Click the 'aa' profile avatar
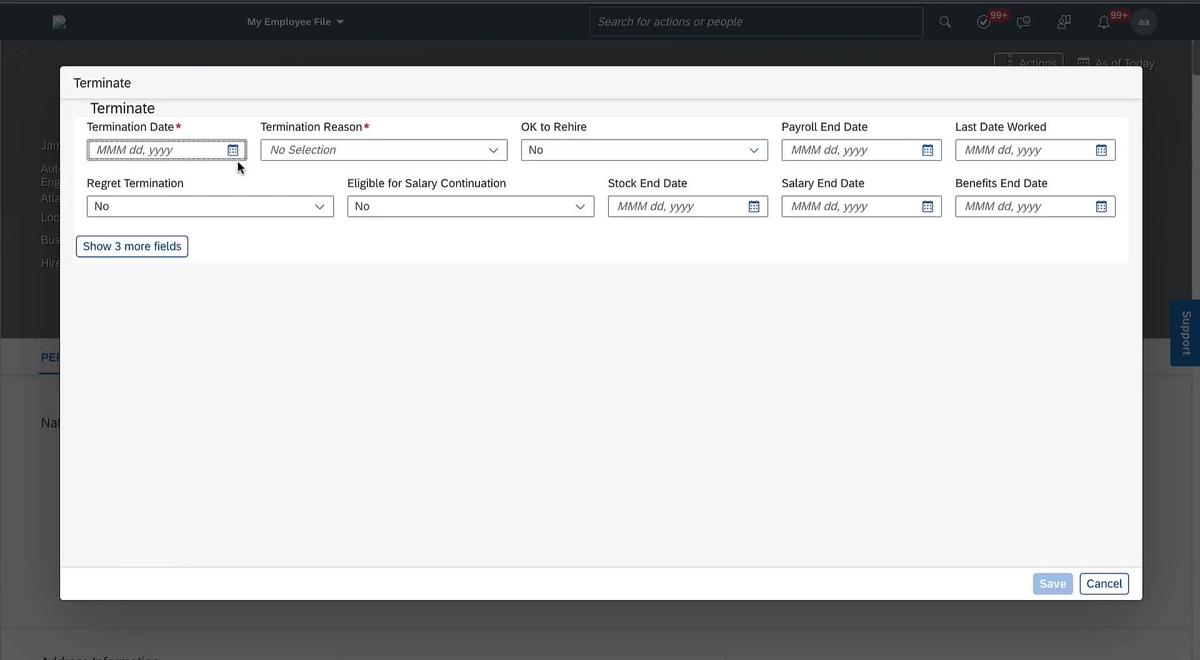This screenshot has width=1200, height=660. 1142,21
